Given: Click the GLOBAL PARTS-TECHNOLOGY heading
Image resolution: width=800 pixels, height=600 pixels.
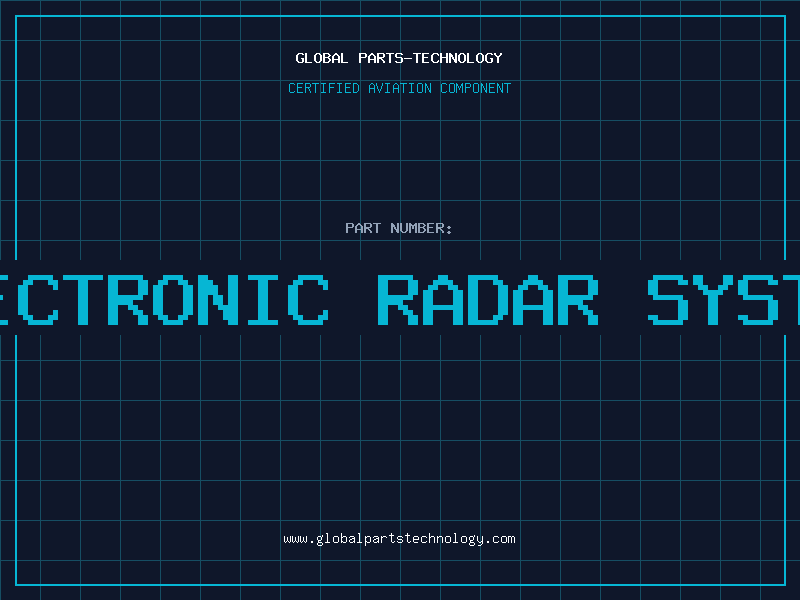Looking at the screenshot, I should click(399, 58).
